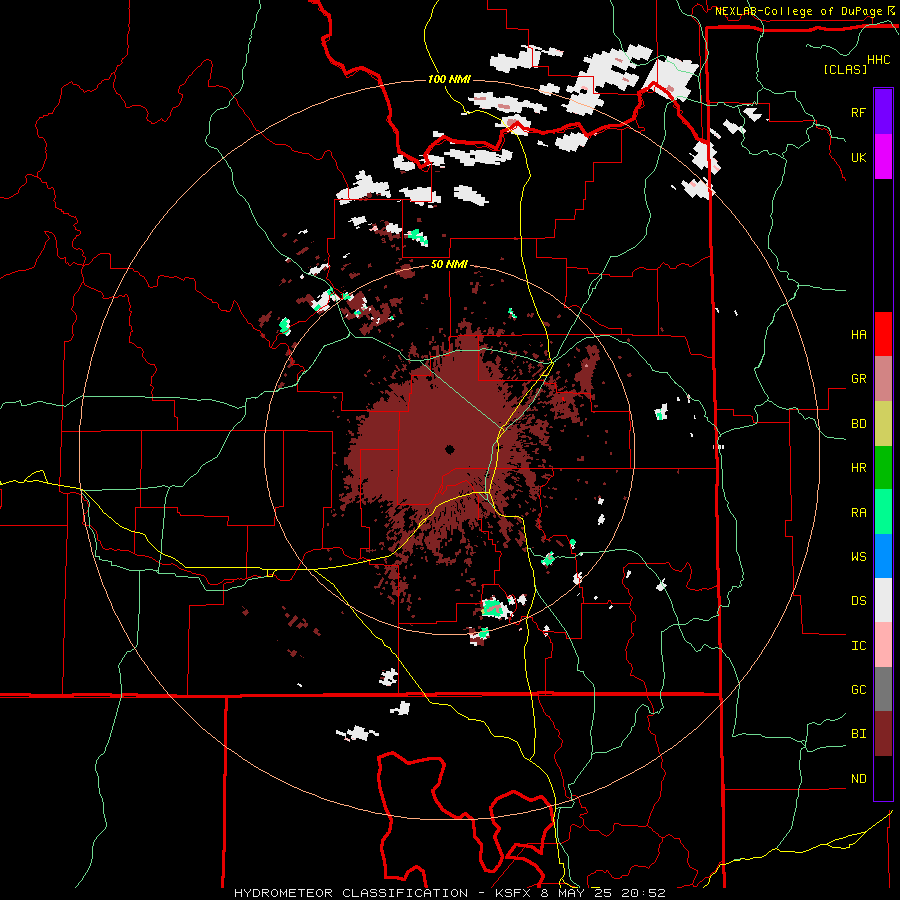Click the RF purple legend swatch
The height and width of the screenshot is (900, 900).
883,112
